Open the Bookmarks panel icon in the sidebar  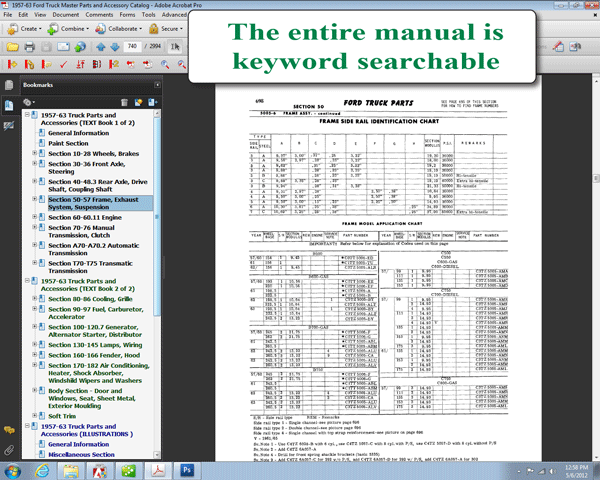coord(9,105)
